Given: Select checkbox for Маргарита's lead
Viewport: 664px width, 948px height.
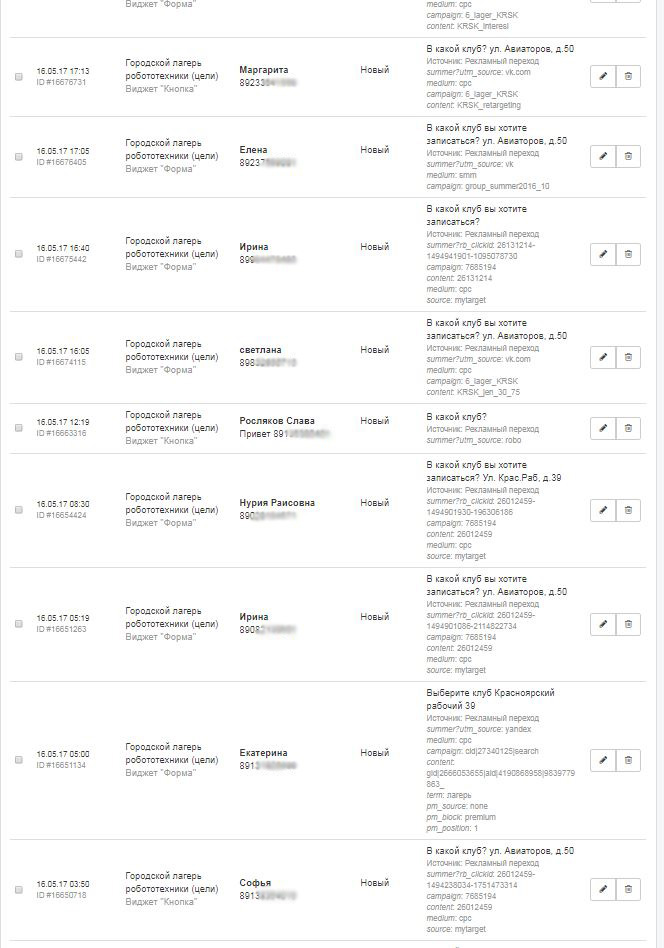Looking at the screenshot, I should [19, 77].
